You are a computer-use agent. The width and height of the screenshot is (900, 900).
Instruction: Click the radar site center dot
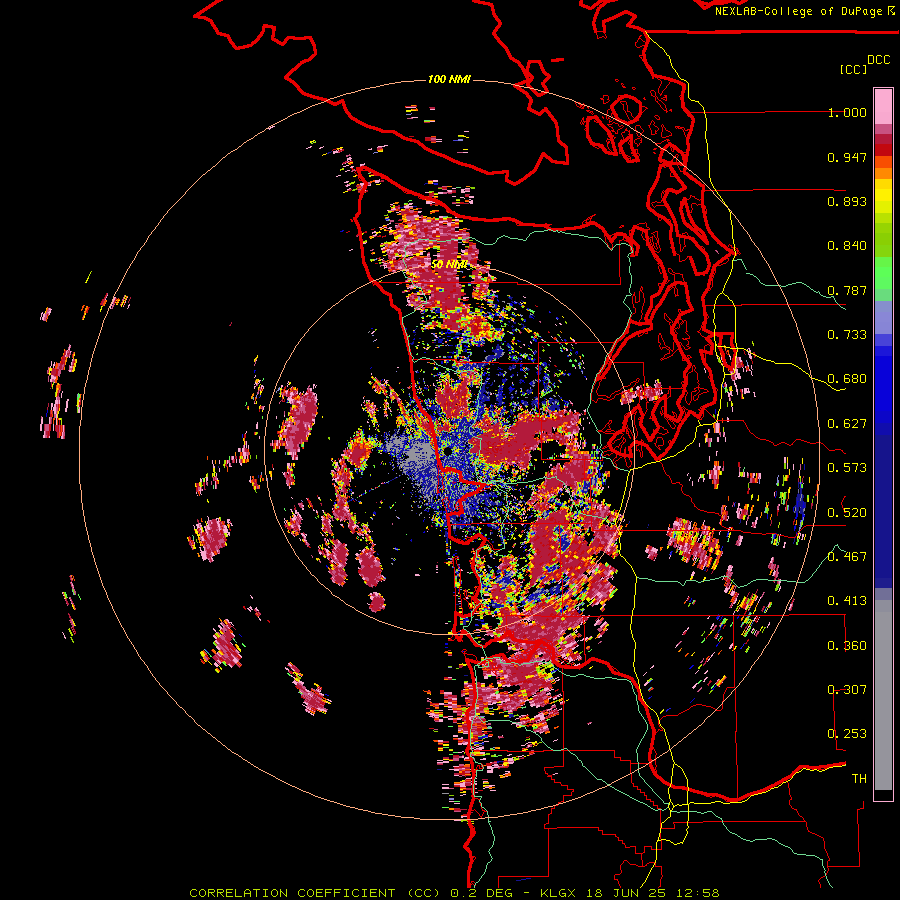point(447,451)
